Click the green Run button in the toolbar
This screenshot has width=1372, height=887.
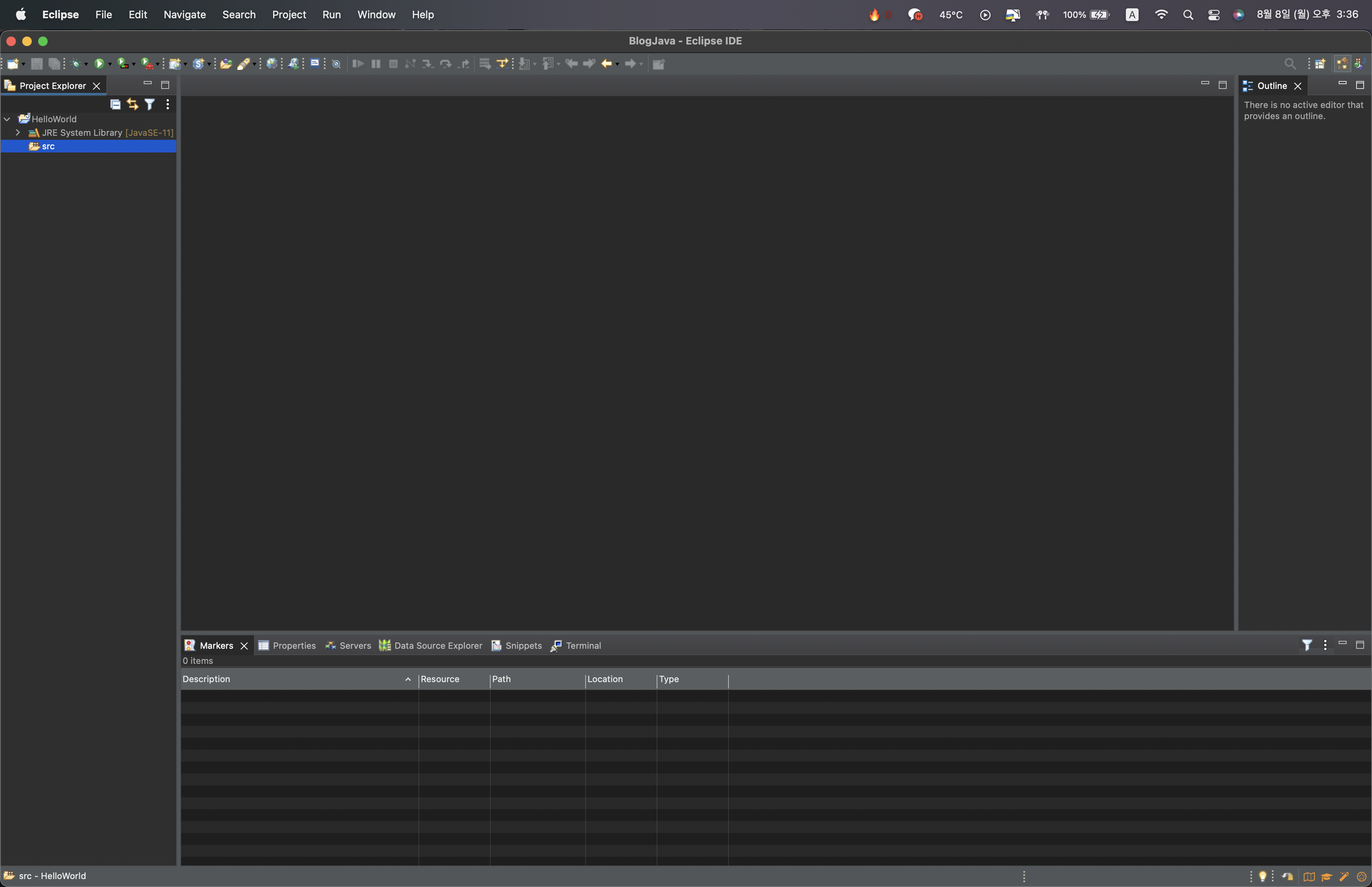click(x=99, y=64)
